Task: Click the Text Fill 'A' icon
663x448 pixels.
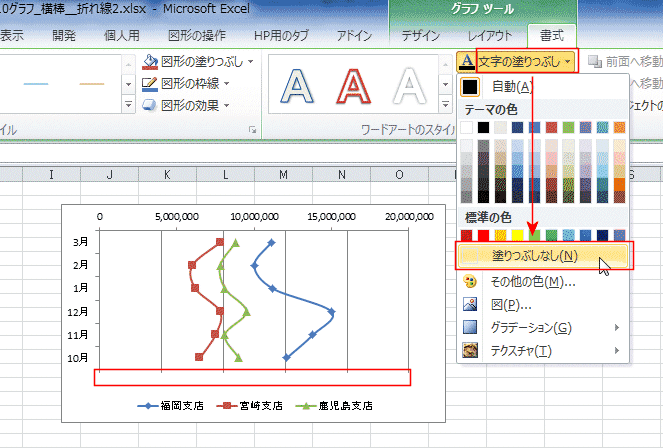Action: pyautogui.click(x=466, y=62)
